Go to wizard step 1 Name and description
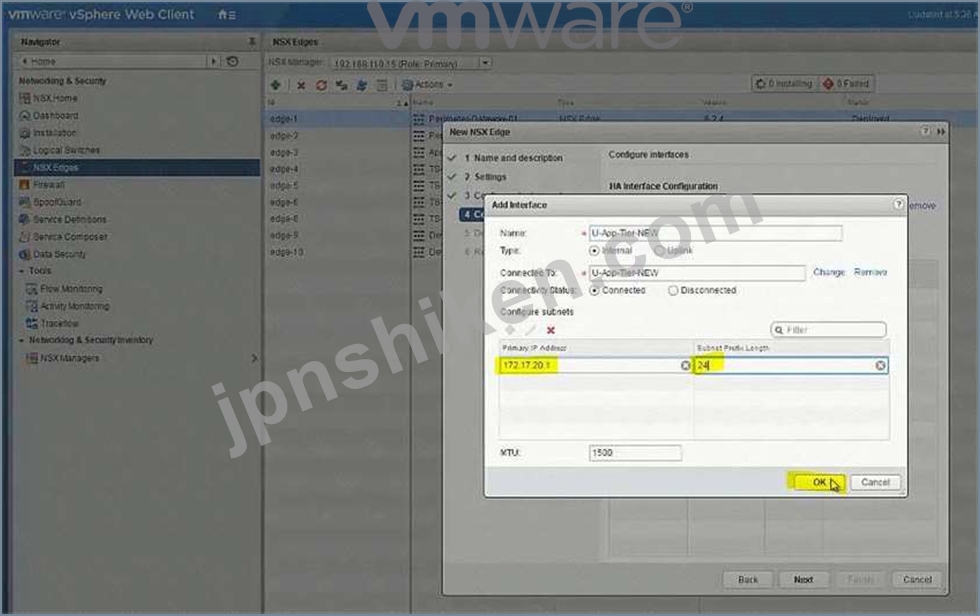The image size is (980, 616). click(512, 158)
